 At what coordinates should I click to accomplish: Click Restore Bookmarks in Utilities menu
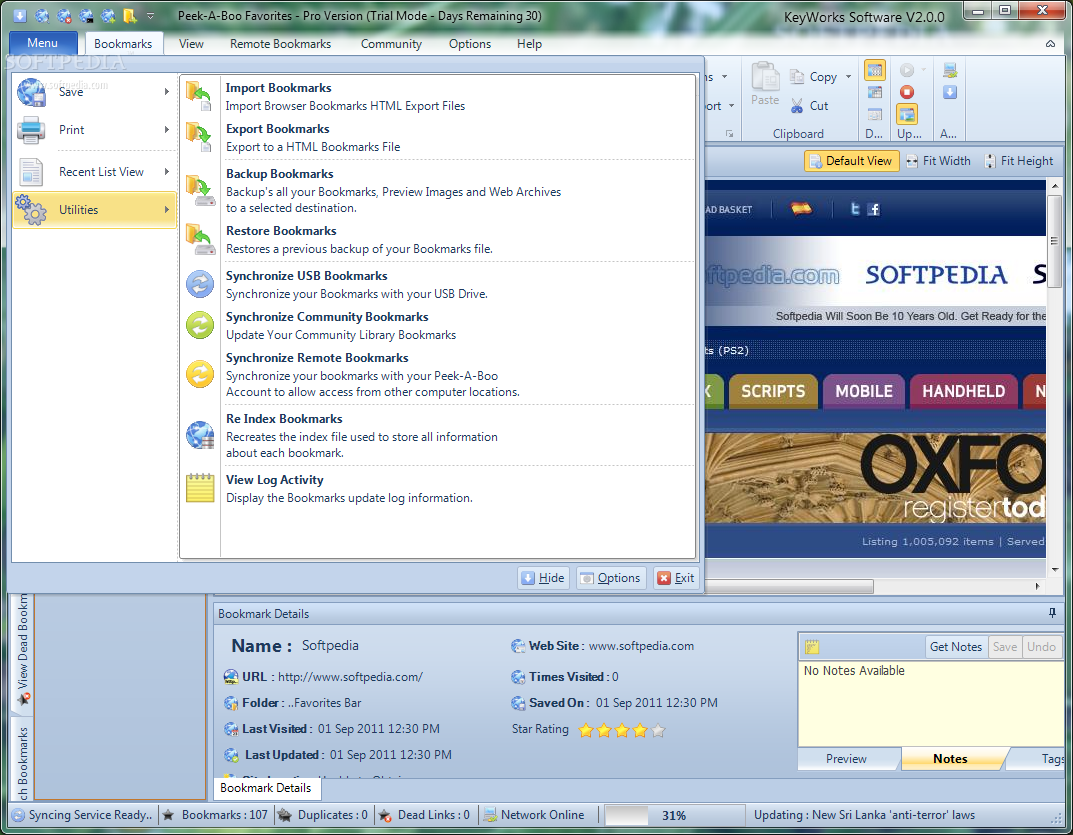(438, 240)
